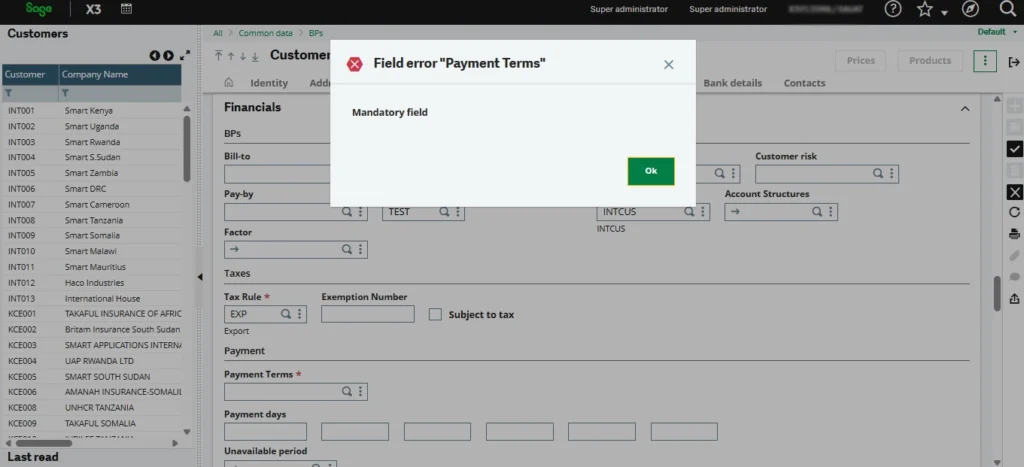
Task: Open the Tax Rule lookup magnifier
Action: [286, 314]
